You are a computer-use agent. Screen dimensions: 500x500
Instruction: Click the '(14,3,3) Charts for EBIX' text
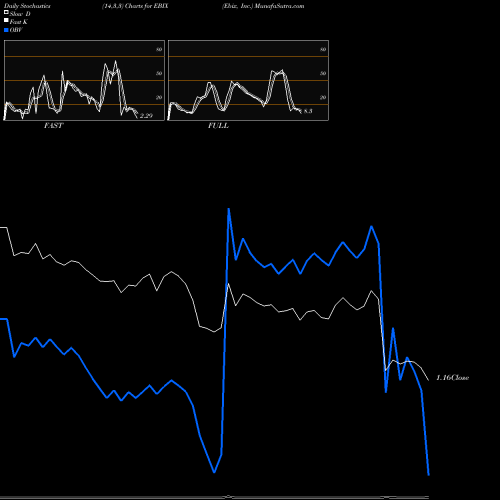[x=135, y=6]
